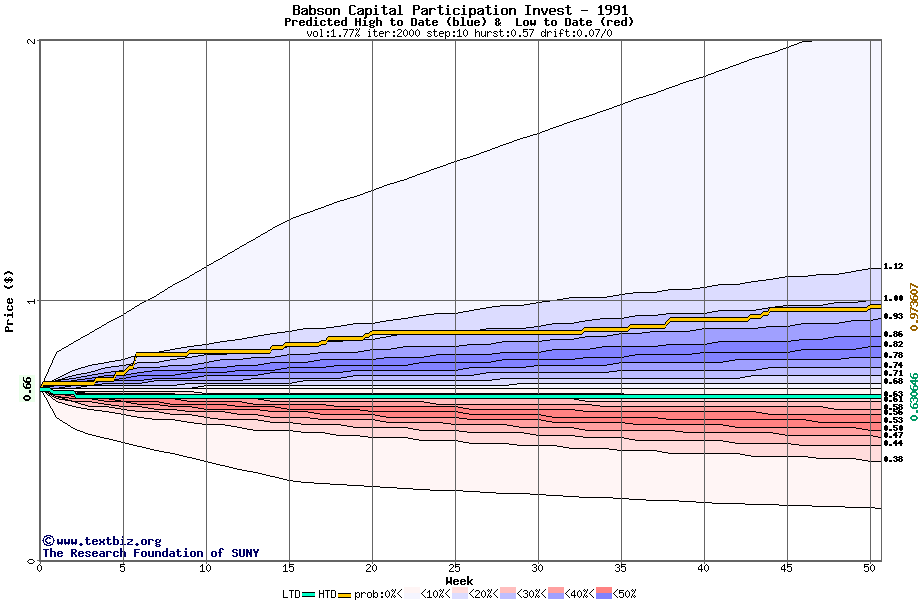Click the x-axis tick label '5'
Image resolution: width=920 pixels, height=600 pixels.
pos(123,568)
